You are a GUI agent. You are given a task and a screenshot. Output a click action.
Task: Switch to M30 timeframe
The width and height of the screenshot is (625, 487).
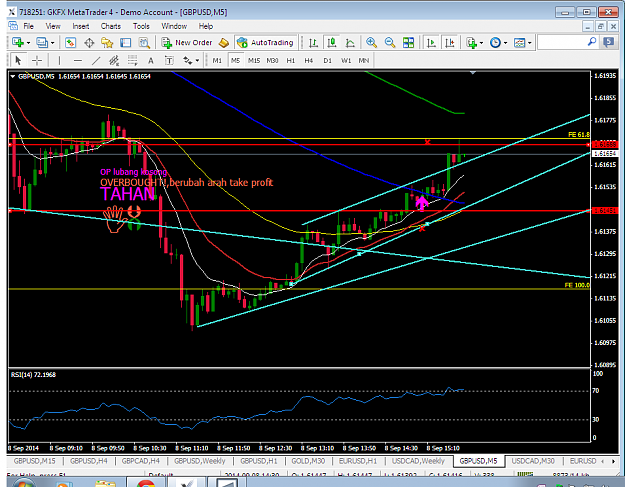[272, 61]
